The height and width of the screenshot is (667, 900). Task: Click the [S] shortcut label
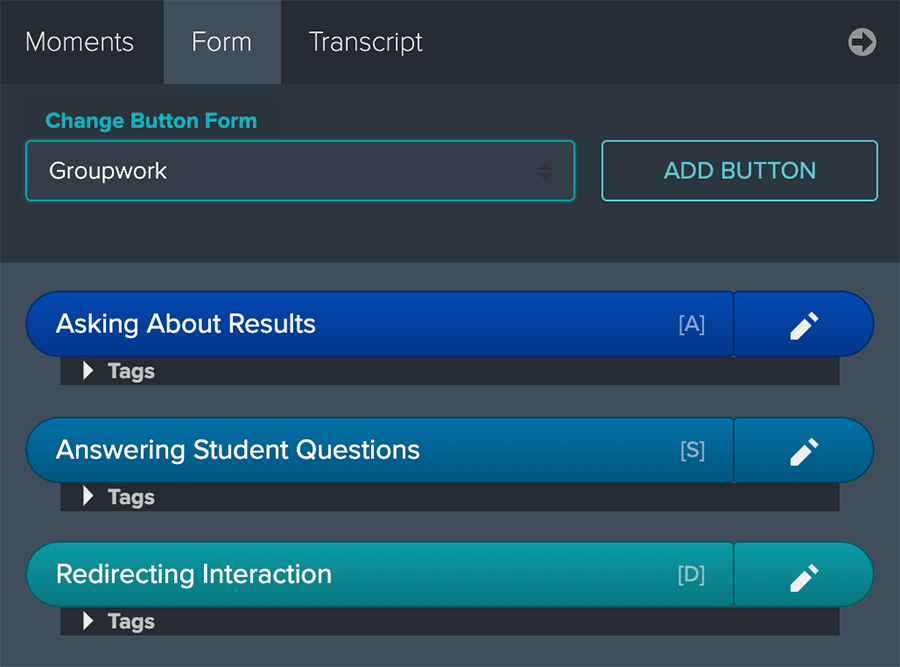point(692,451)
